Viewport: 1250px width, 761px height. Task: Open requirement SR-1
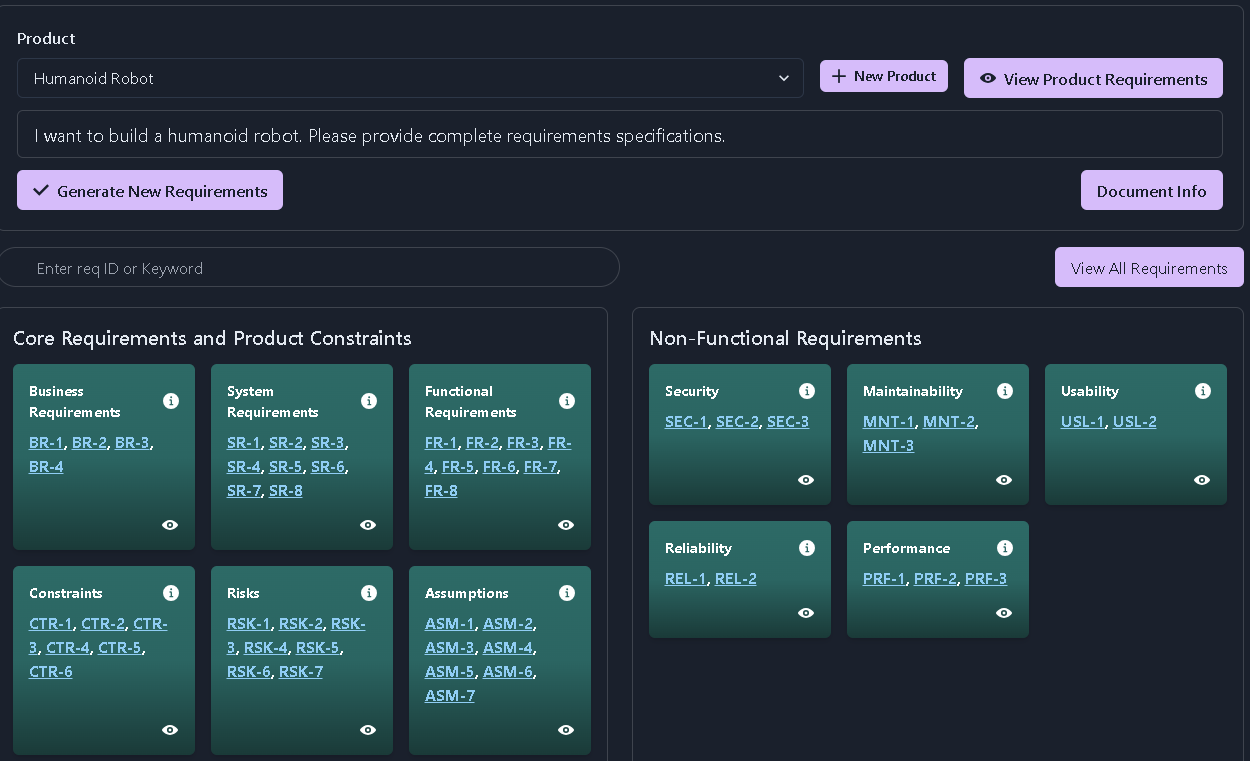(244, 442)
